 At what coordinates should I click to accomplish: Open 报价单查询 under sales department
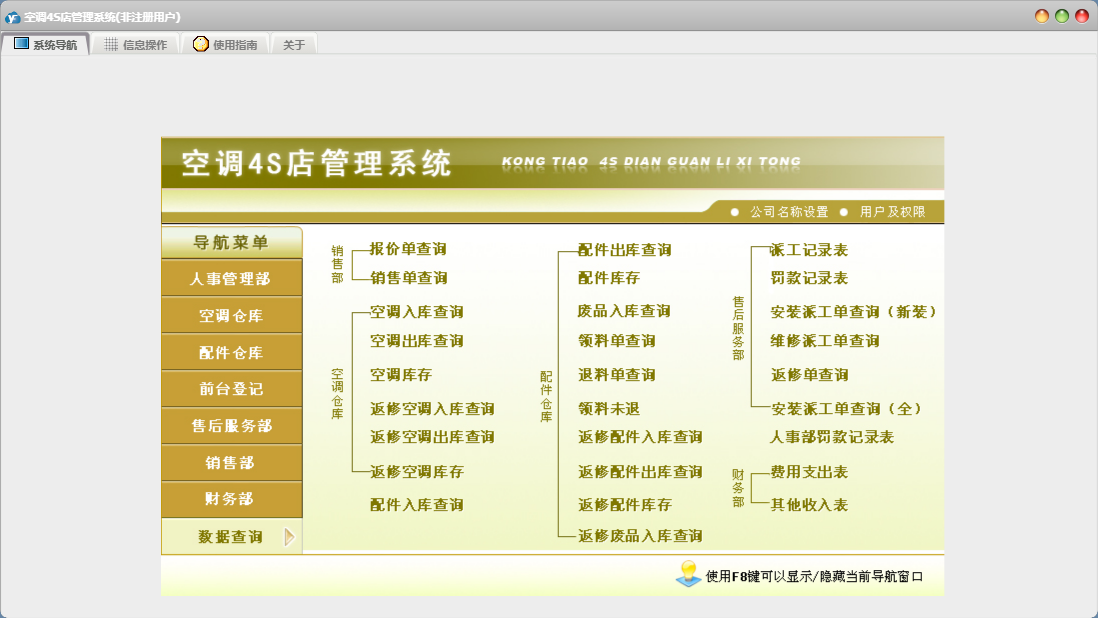(408, 249)
